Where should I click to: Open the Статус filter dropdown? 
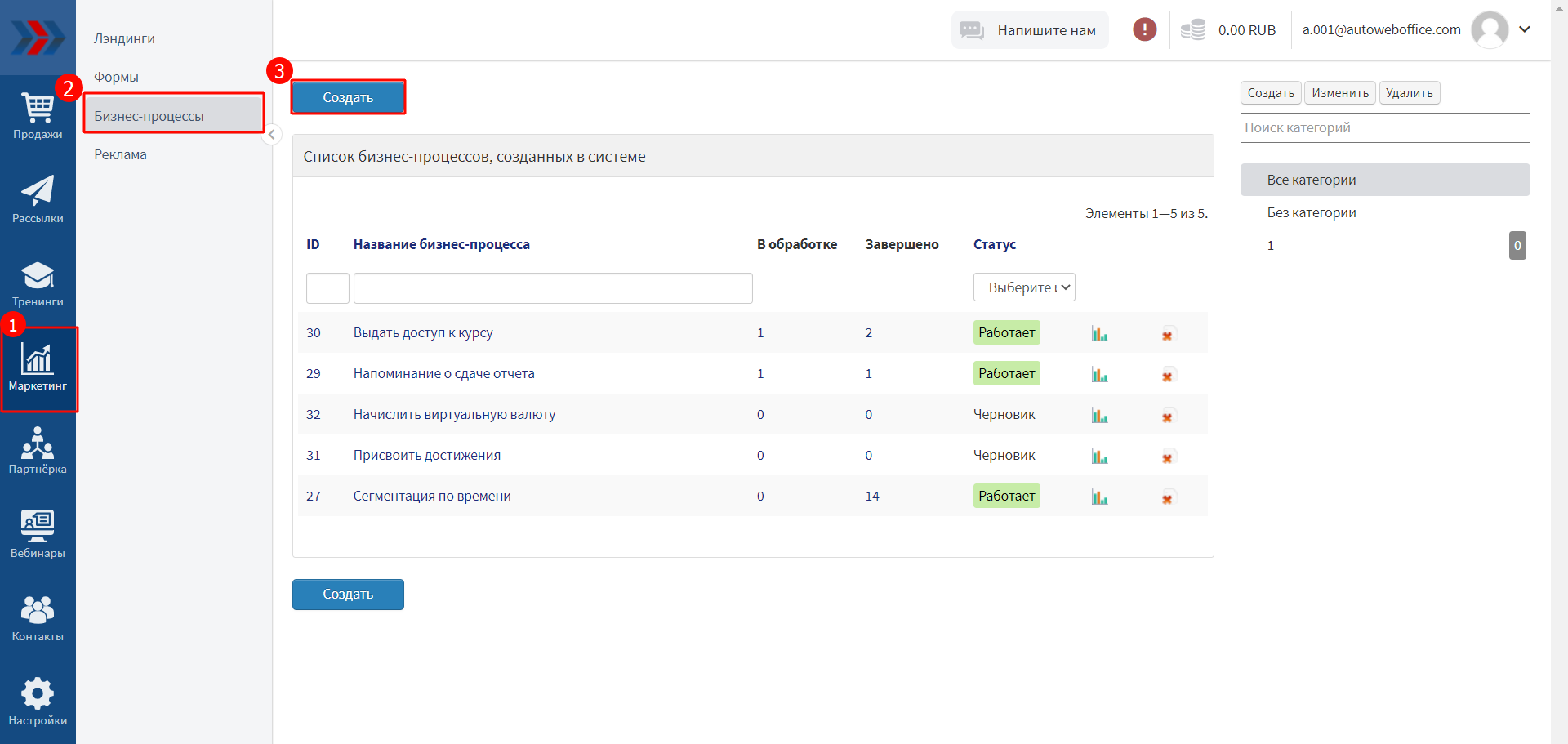[x=1024, y=287]
